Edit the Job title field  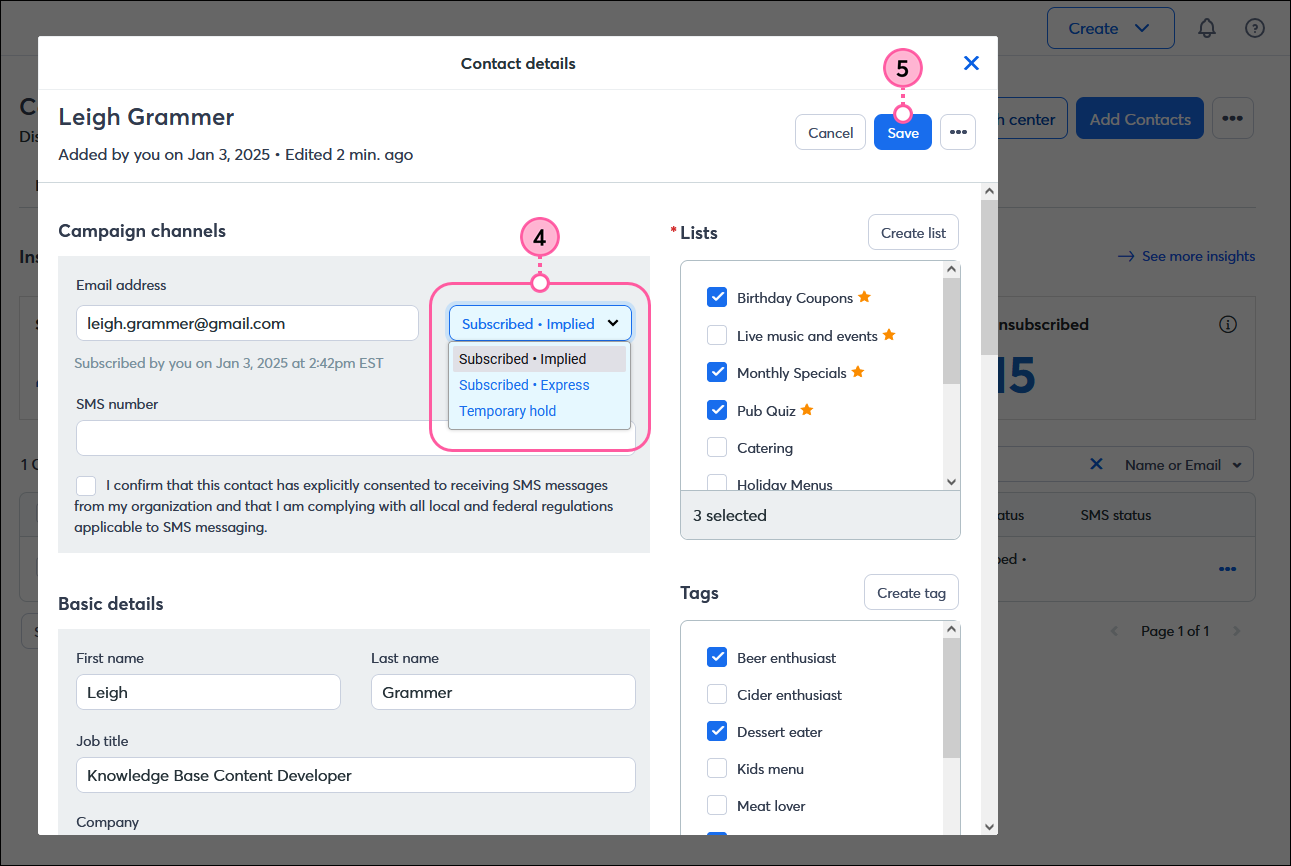point(356,775)
